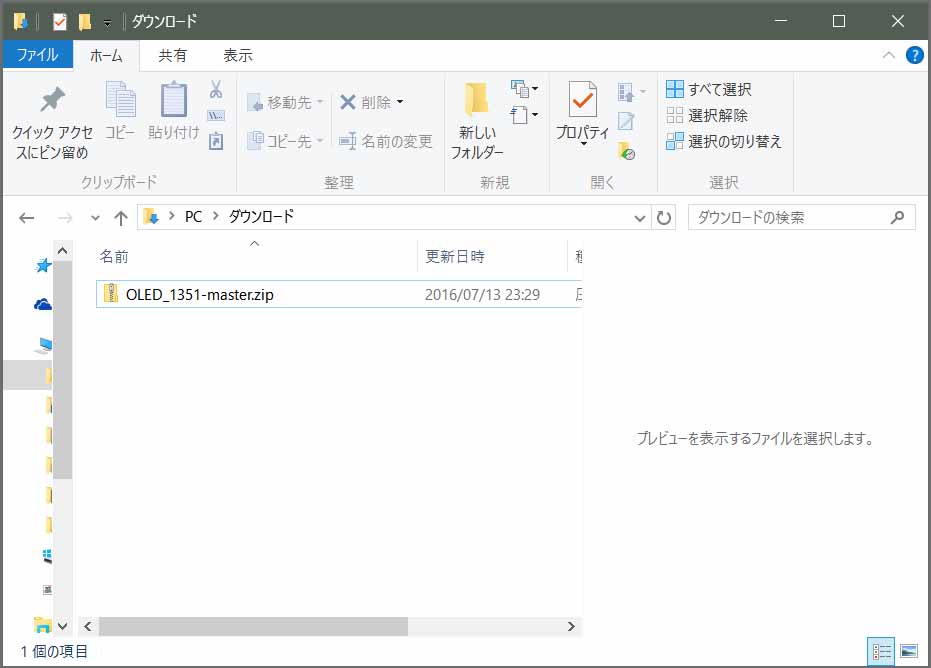Switch to the 表示 ribbon tab

click(x=237, y=55)
